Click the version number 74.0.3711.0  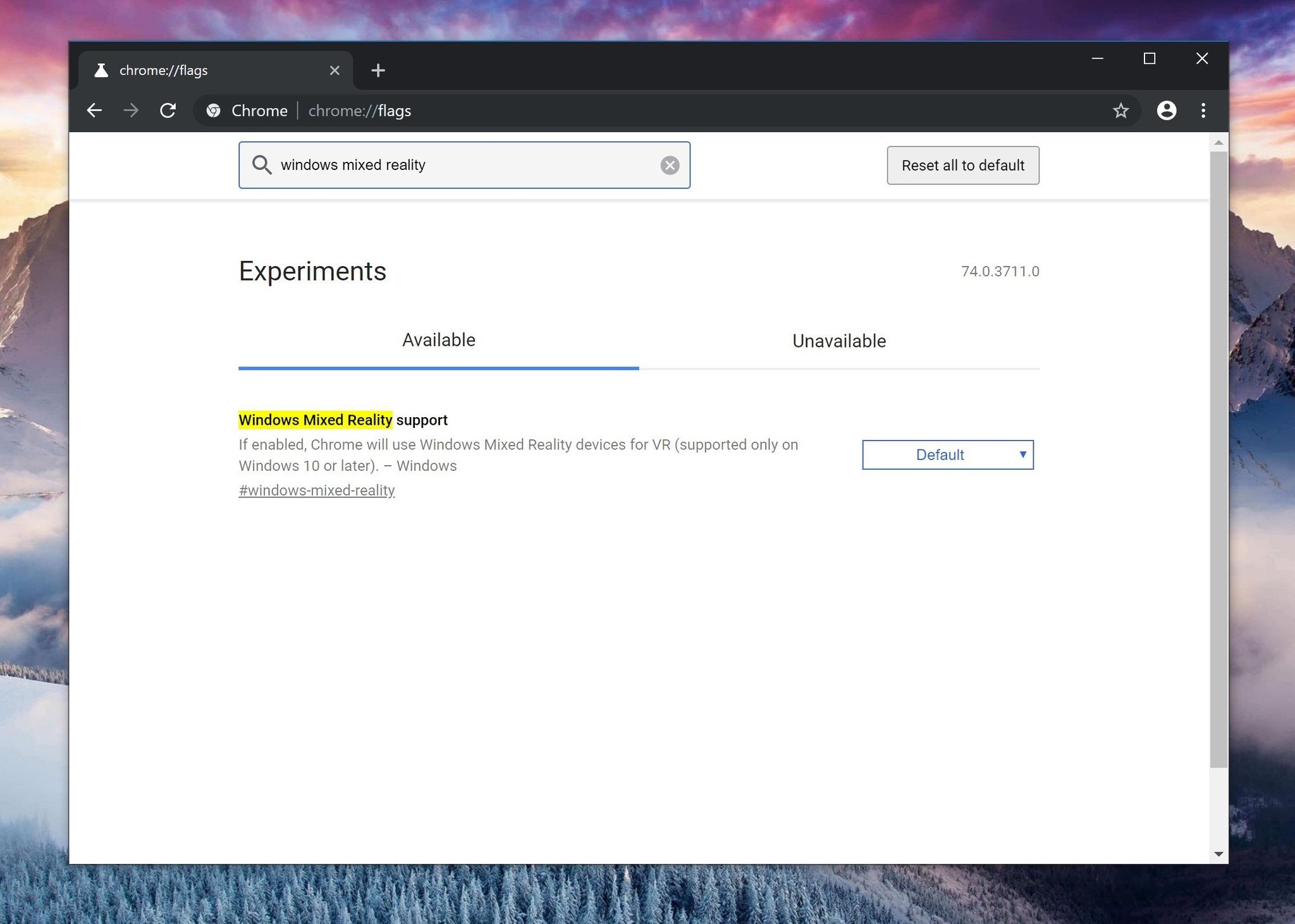pyautogui.click(x=1000, y=271)
